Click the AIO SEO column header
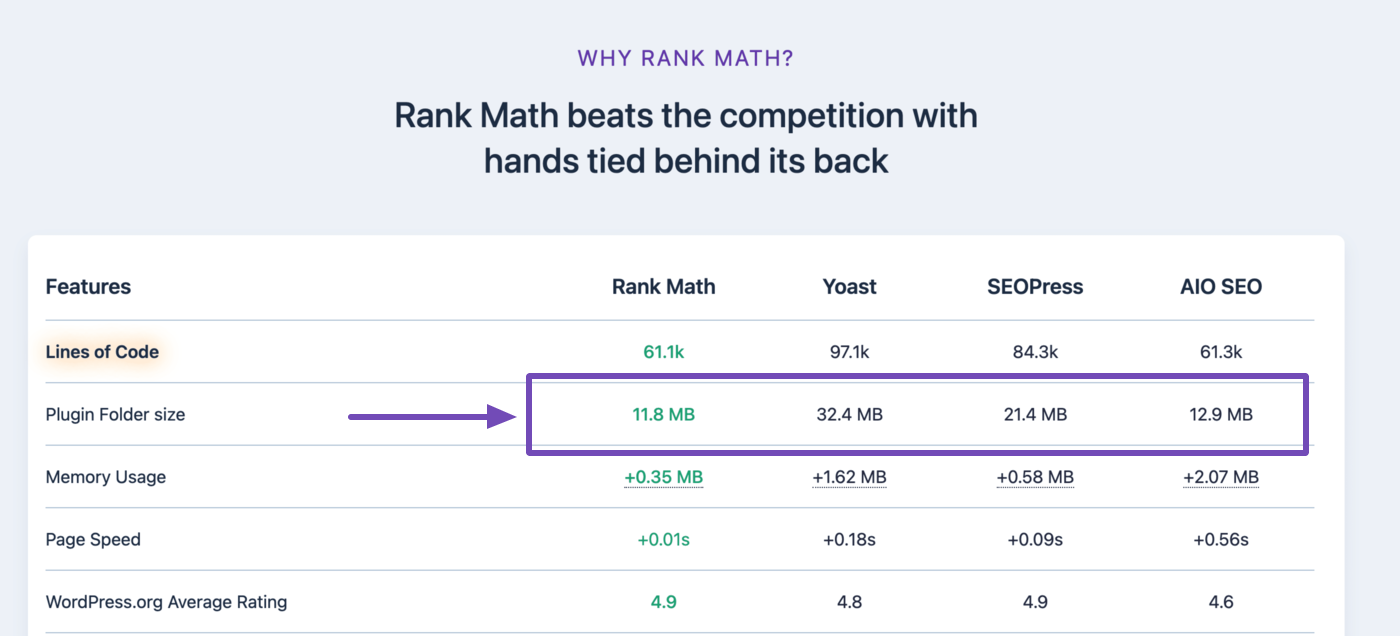Screen dimensions: 1400x636 click(1220, 287)
